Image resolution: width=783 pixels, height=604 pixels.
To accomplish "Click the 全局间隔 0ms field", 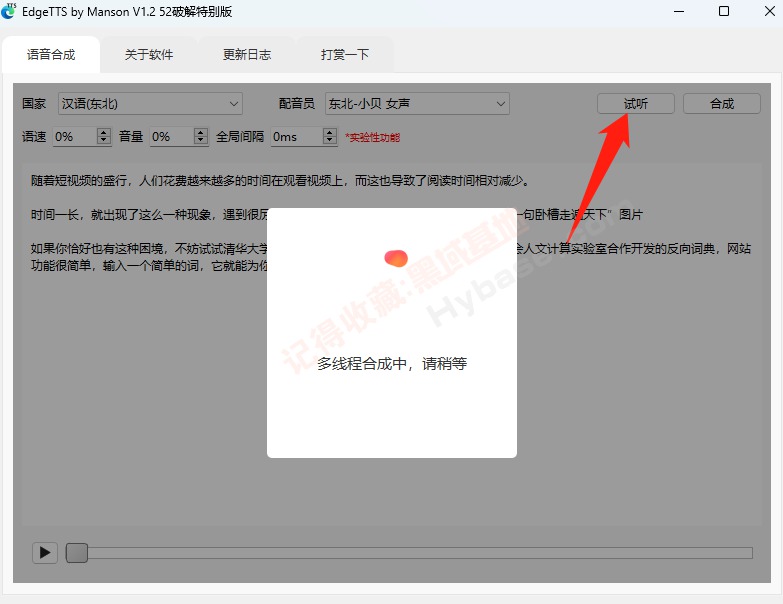I will 297,136.
